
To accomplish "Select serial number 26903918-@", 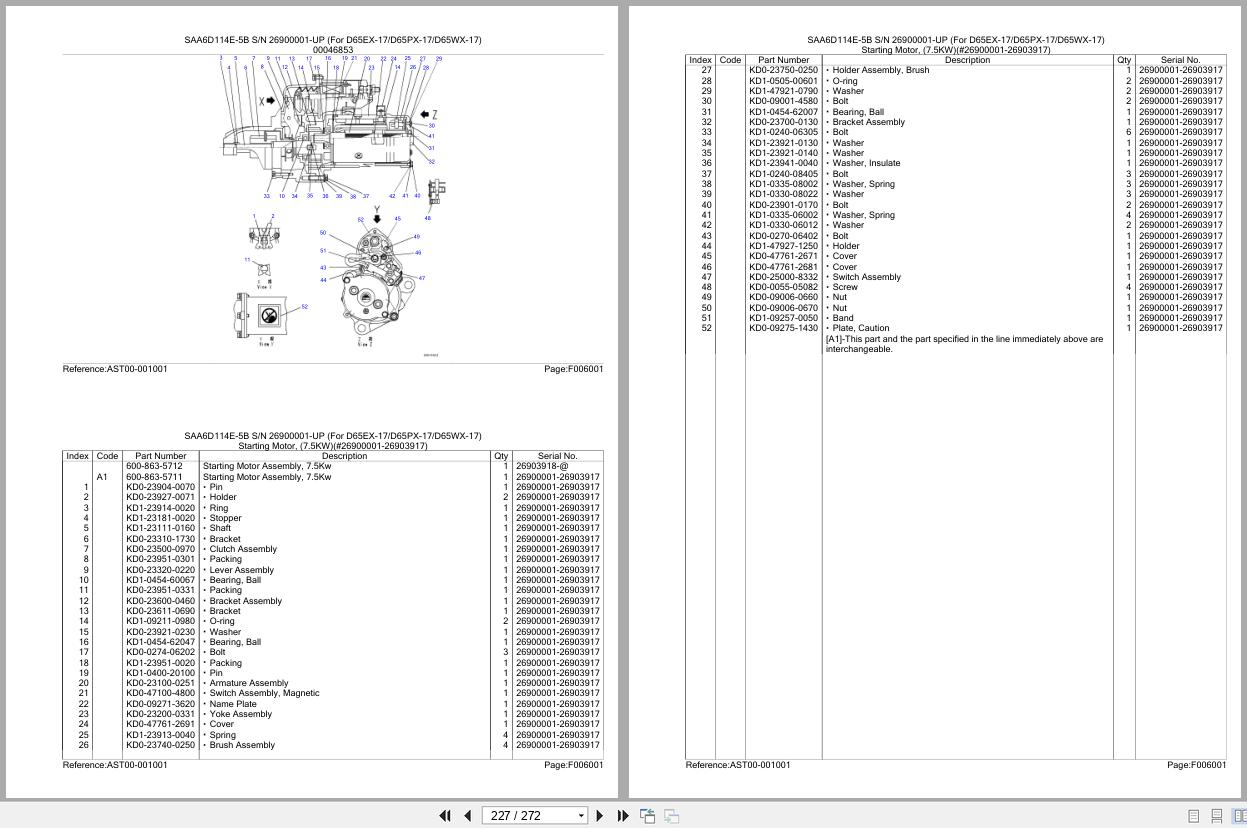I will (542, 466).
